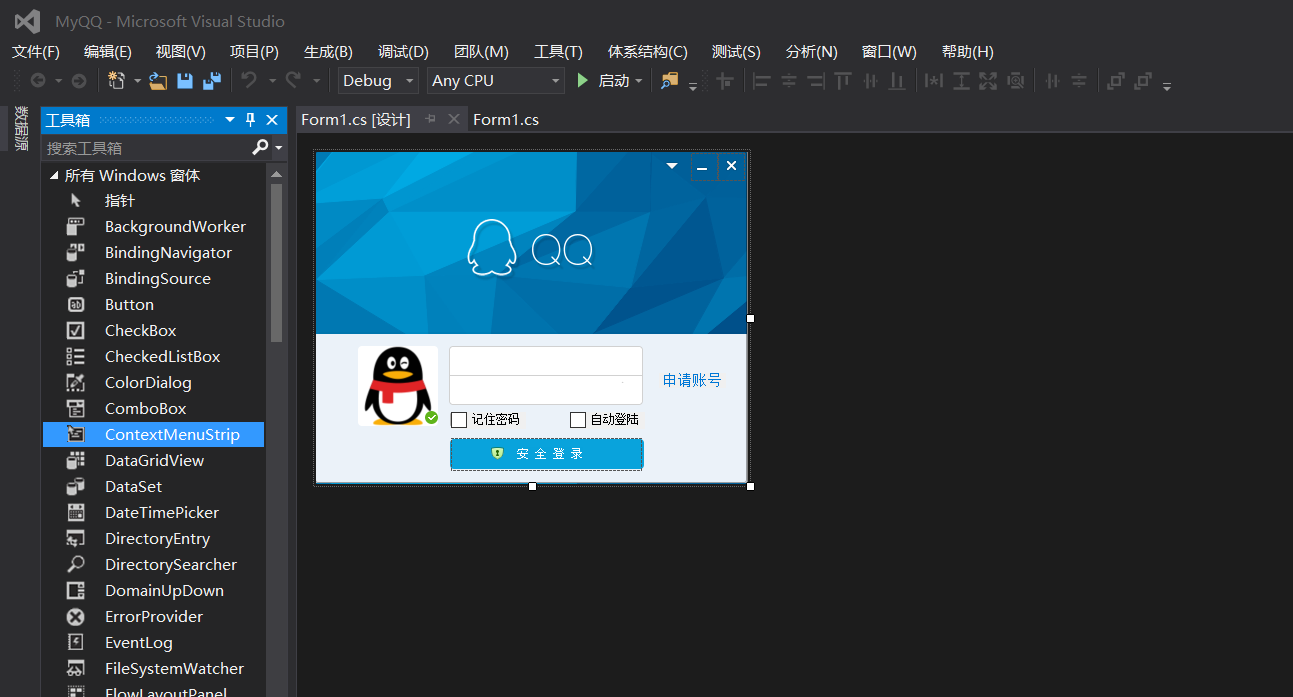Click the Send to Back layout icon
The height and width of the screenshot is (697, 1293).
click(1143, 81)
